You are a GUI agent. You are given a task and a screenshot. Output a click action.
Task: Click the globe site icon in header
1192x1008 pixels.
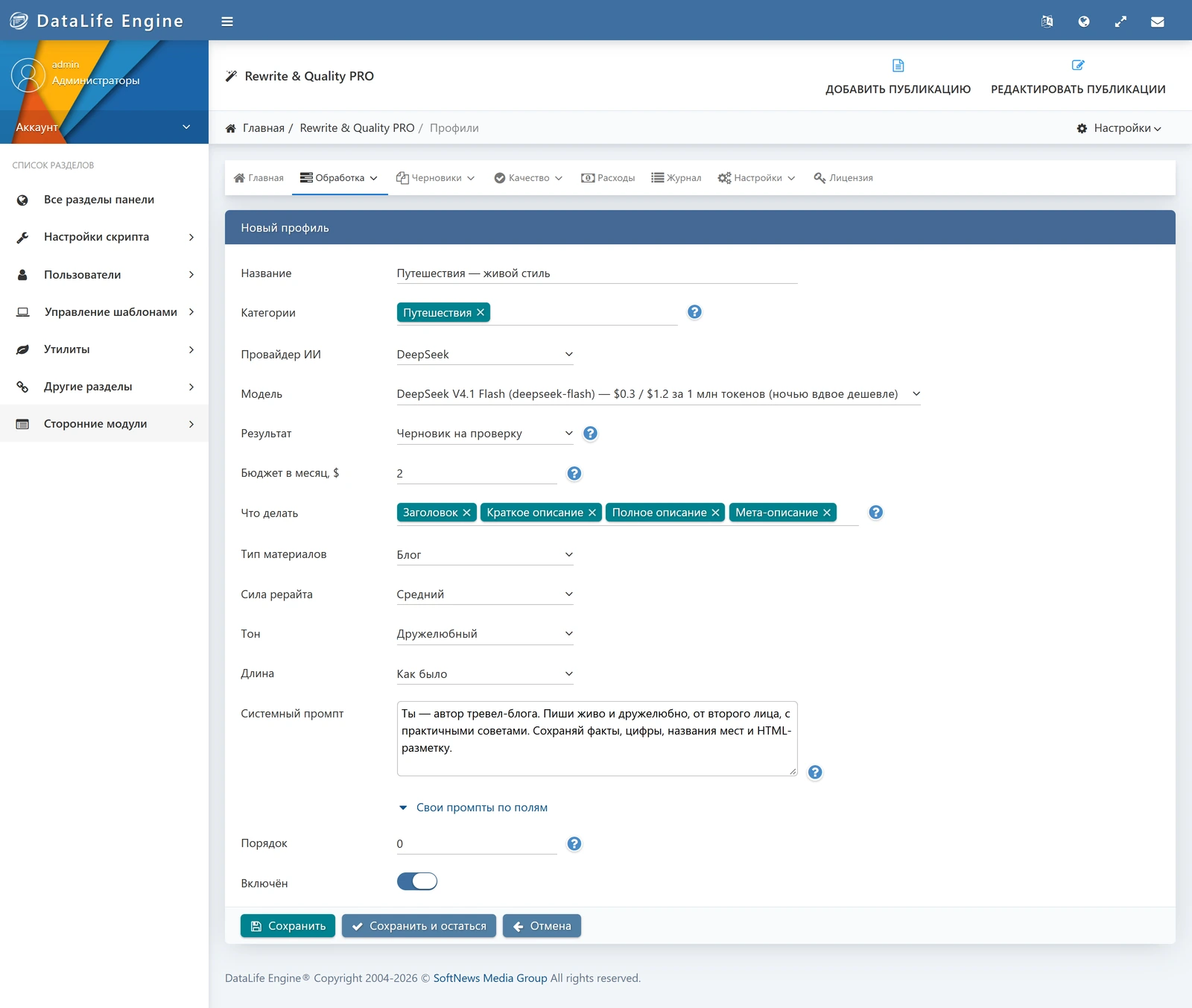1084,22
